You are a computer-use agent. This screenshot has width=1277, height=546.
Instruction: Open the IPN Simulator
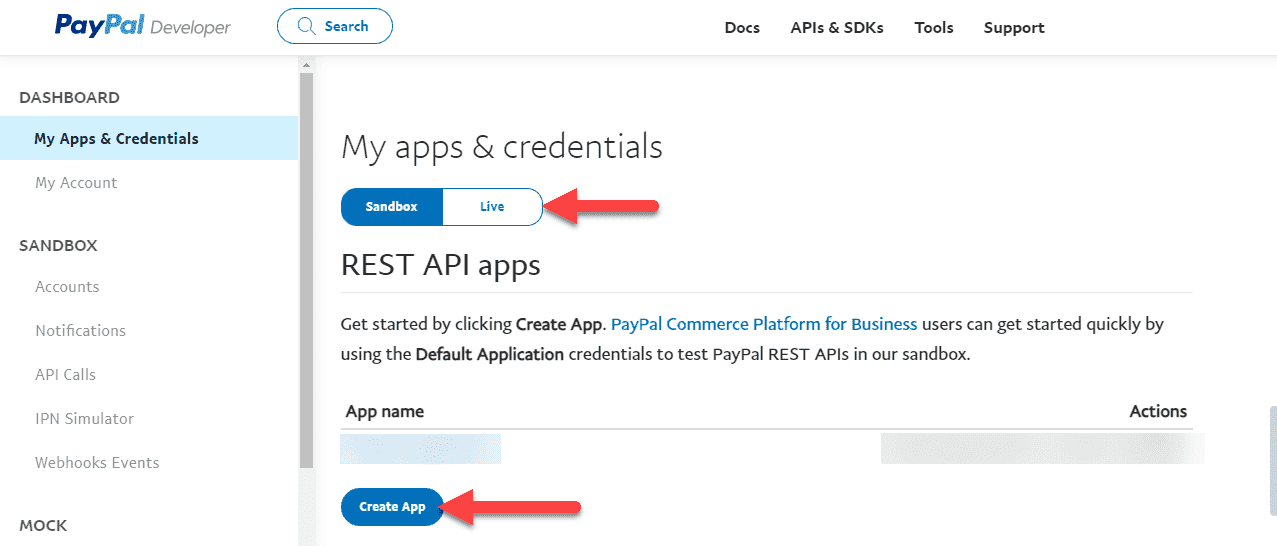coord(84,418)
